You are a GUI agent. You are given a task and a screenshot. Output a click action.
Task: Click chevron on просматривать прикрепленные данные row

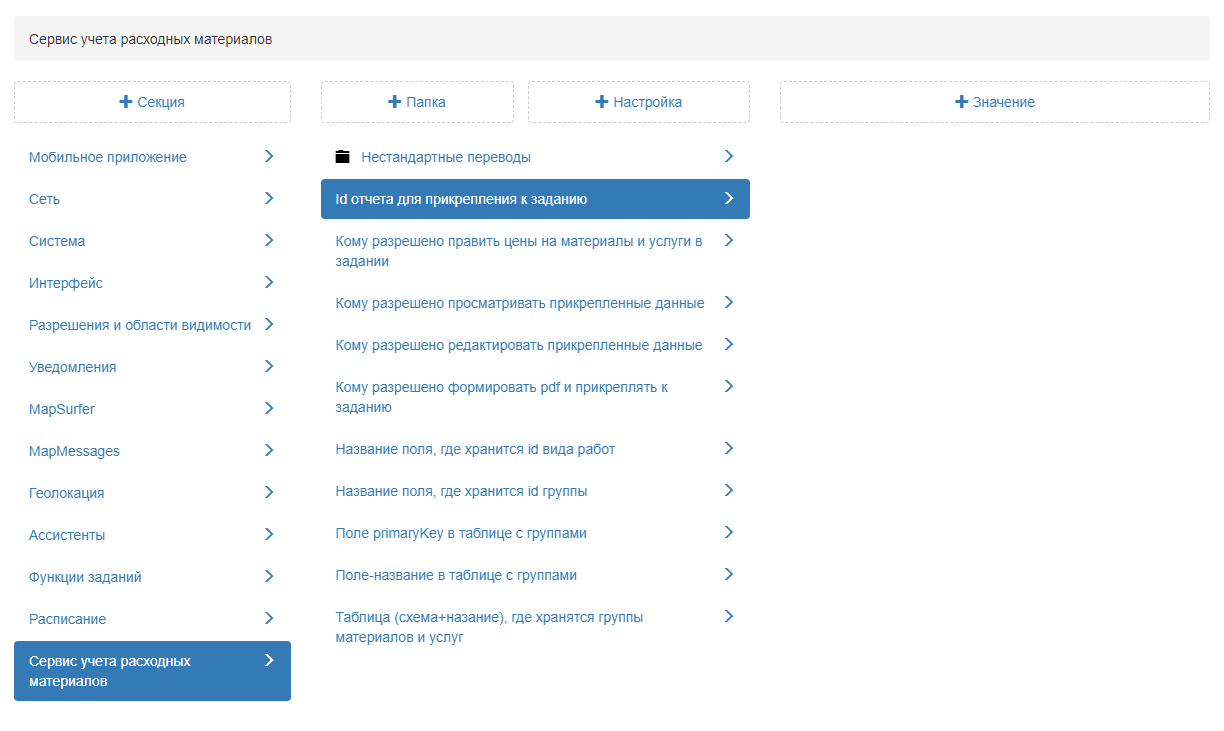point(729,302)
